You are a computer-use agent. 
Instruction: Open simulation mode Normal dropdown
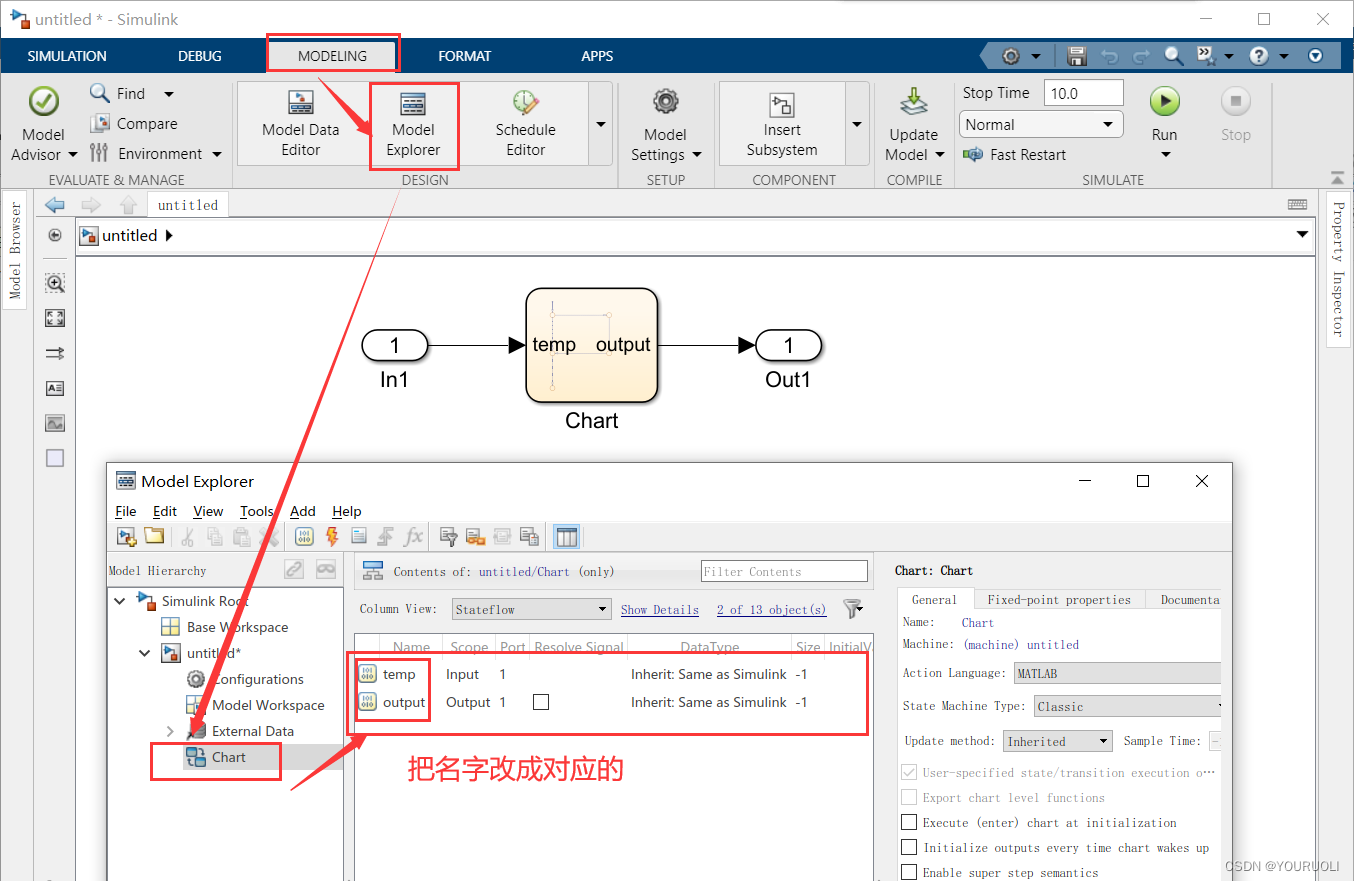(x=1040, y=125)
